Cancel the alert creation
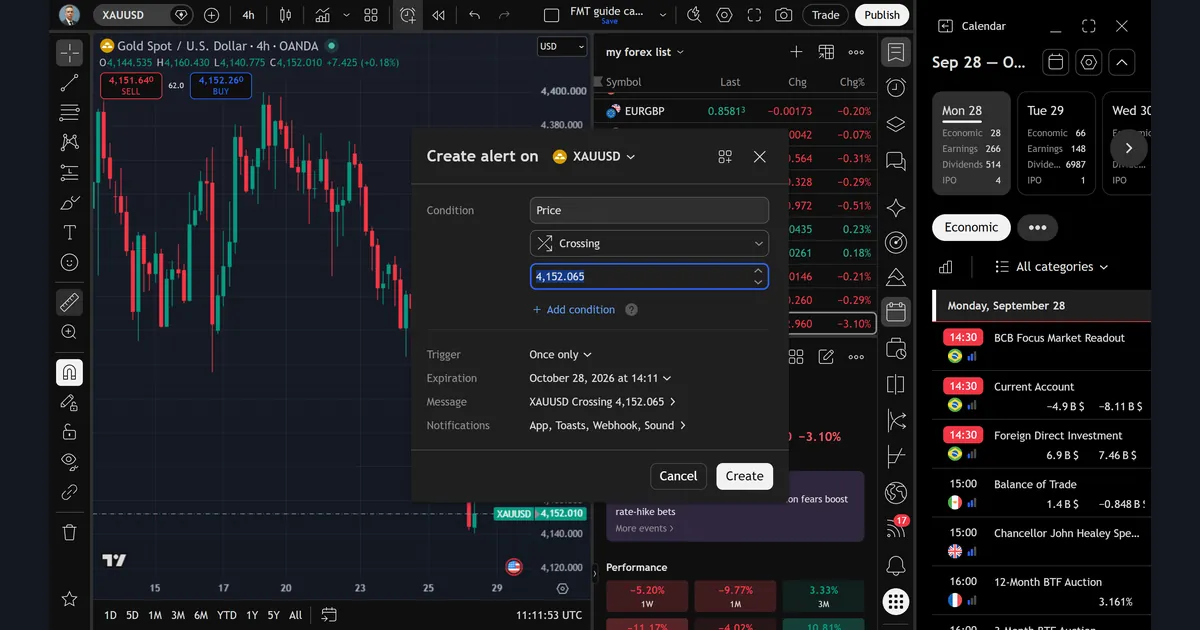 point(678,476)
